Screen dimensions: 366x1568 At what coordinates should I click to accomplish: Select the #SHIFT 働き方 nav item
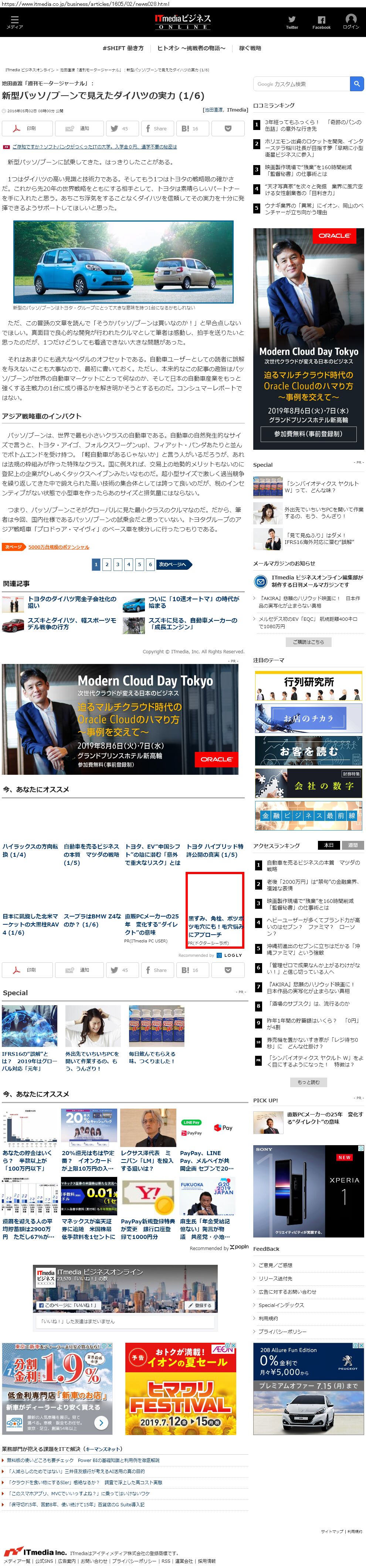[x=123, y=48]
